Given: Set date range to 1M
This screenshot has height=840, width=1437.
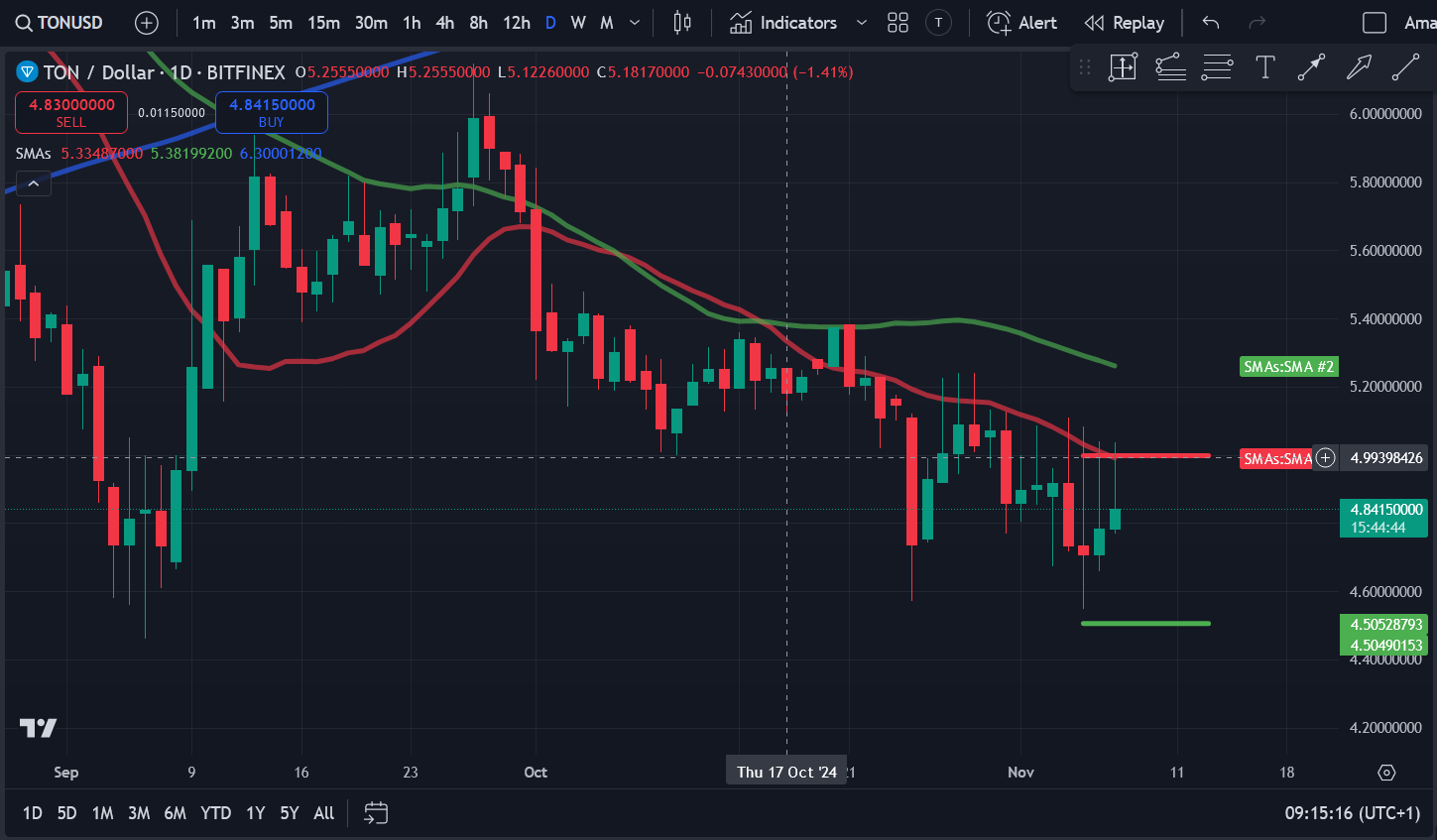Looking at the screenshot, I should (x=102, y=813).
